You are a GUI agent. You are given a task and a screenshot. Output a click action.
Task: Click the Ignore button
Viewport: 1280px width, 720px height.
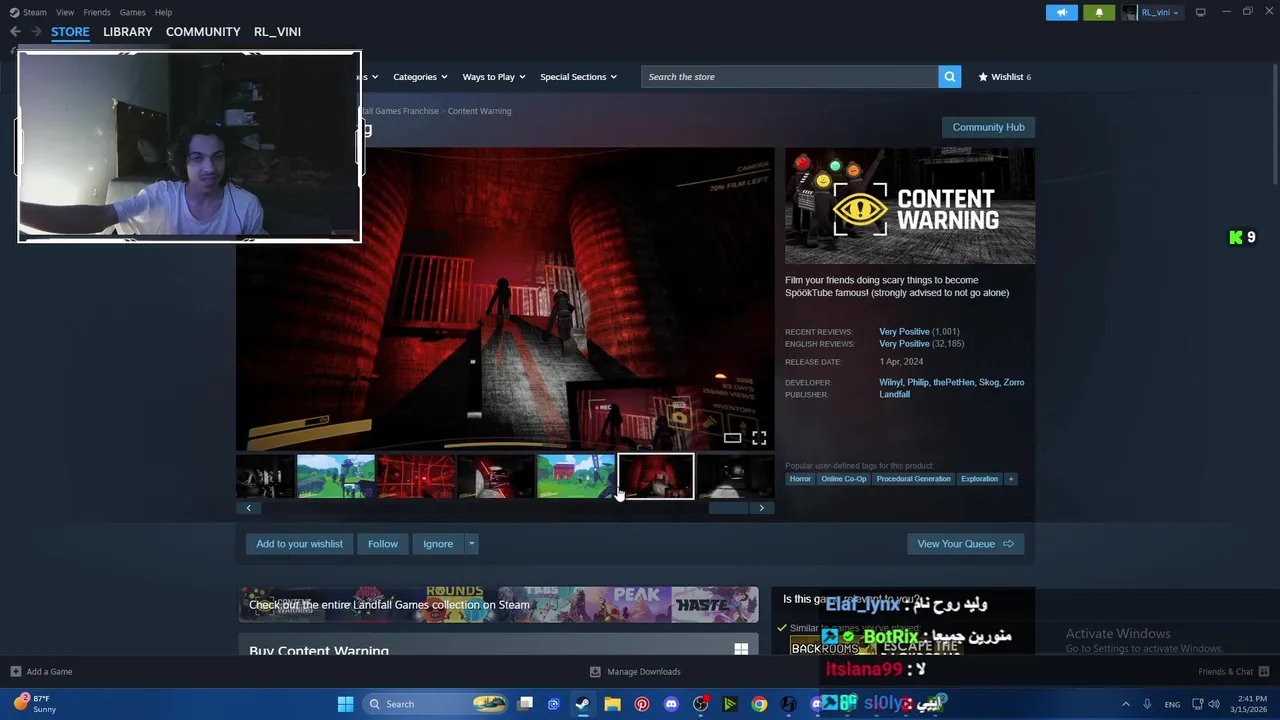[438, 544]
